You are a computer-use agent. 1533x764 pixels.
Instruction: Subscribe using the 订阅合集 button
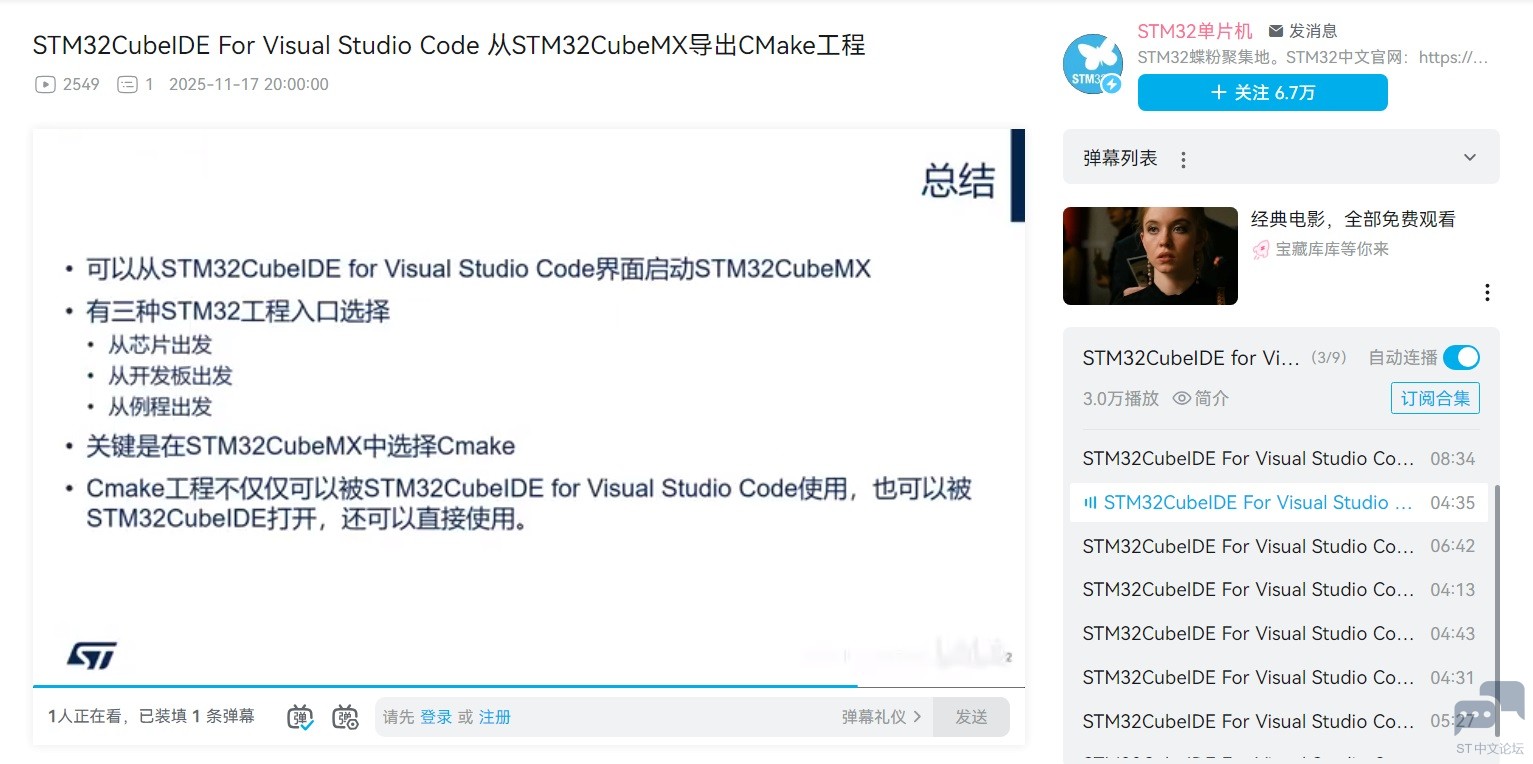(1435, 398)
